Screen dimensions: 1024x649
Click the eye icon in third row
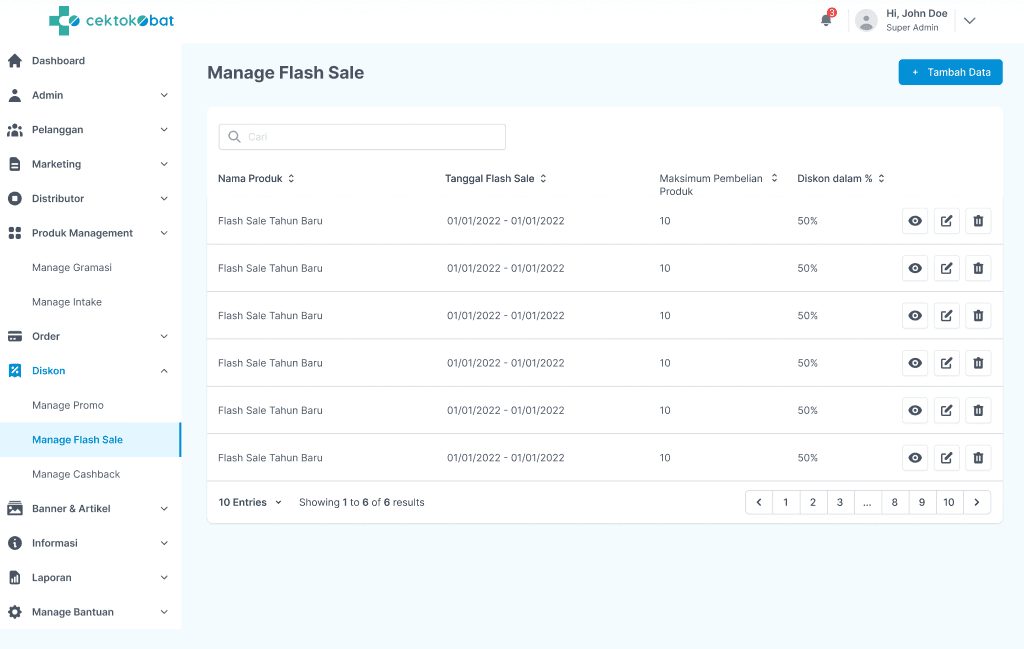(x=914, y=316)
